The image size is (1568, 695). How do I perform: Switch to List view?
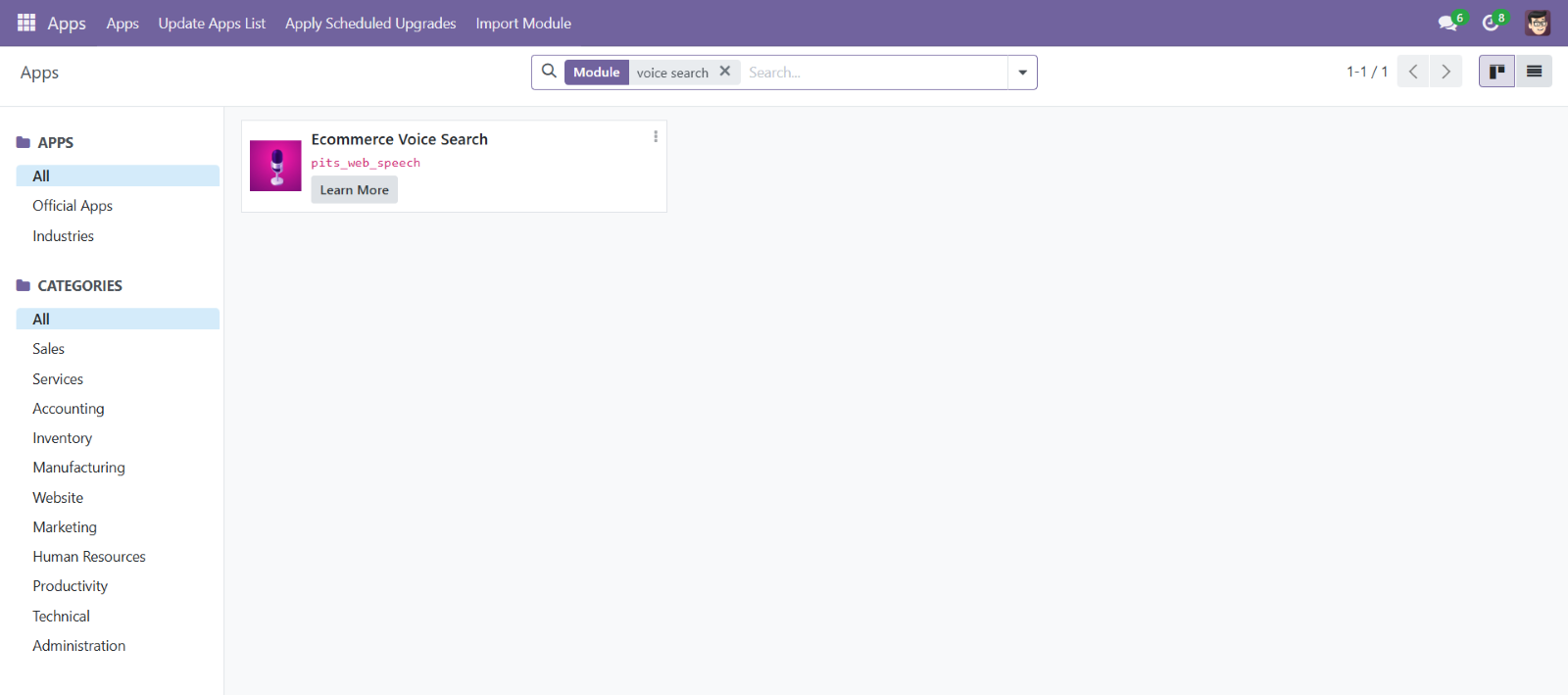coord(1534,72)
